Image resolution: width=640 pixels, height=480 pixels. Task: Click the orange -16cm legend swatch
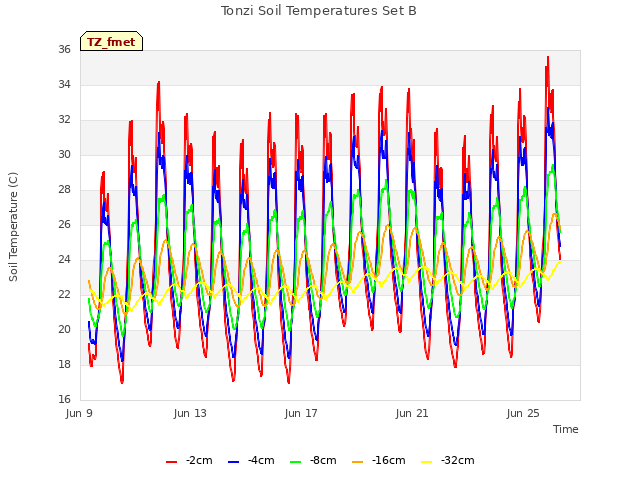pos(358,462)
